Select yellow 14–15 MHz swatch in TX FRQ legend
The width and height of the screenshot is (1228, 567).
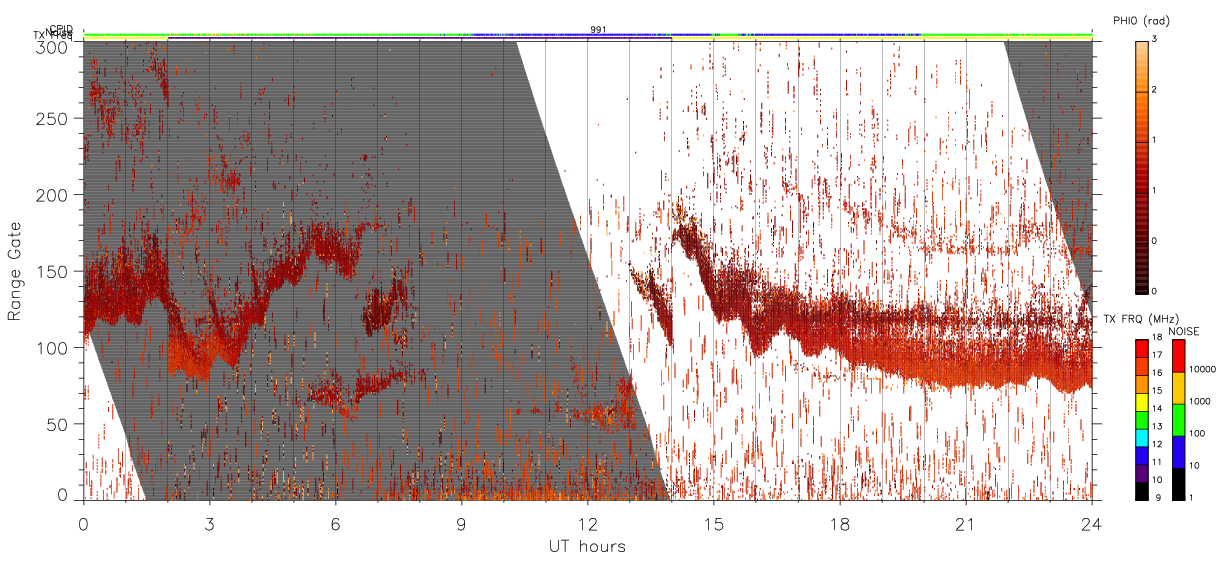click(x=1142, y=401)
